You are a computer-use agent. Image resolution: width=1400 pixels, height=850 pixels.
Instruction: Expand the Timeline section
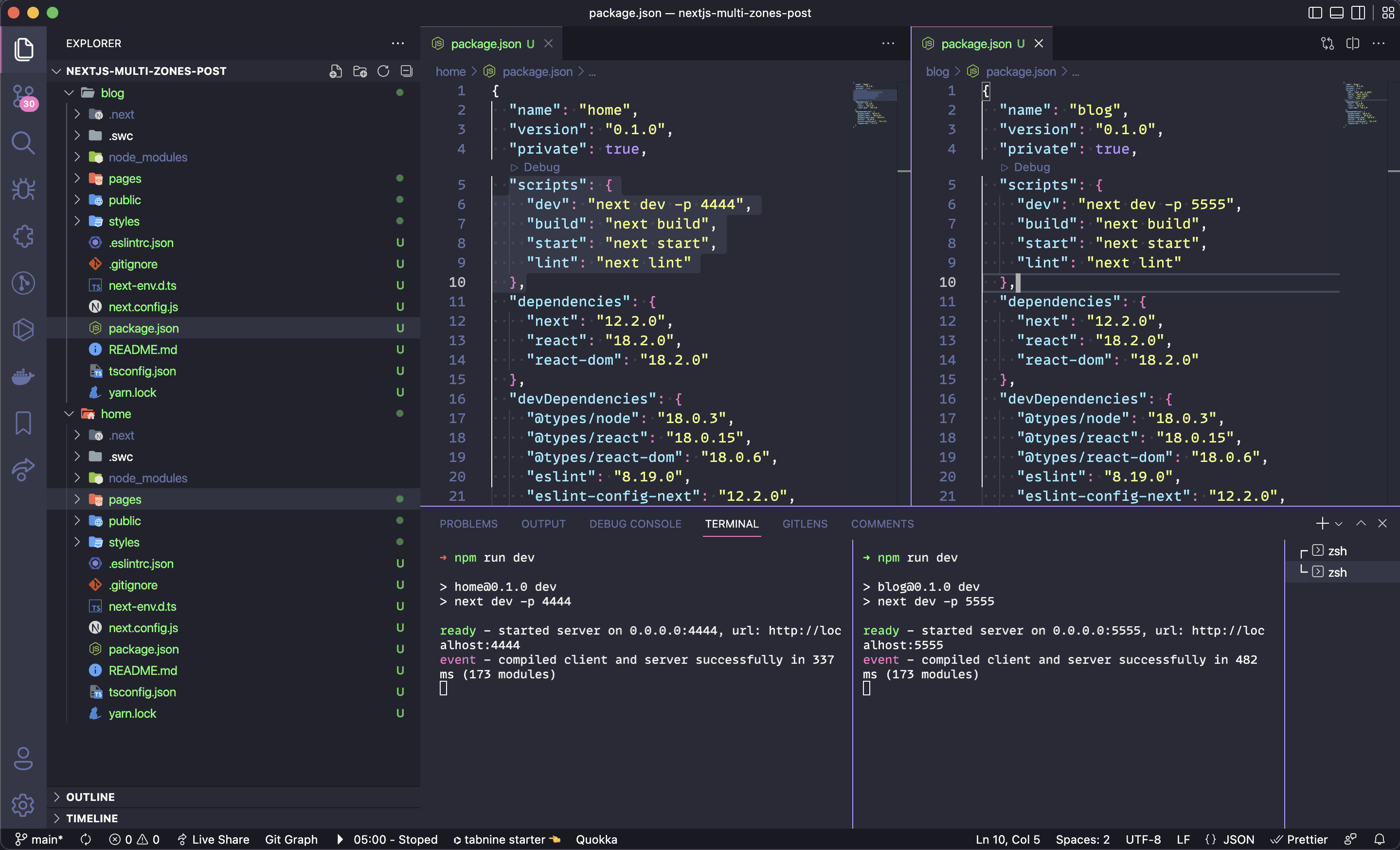click(233, 818)
